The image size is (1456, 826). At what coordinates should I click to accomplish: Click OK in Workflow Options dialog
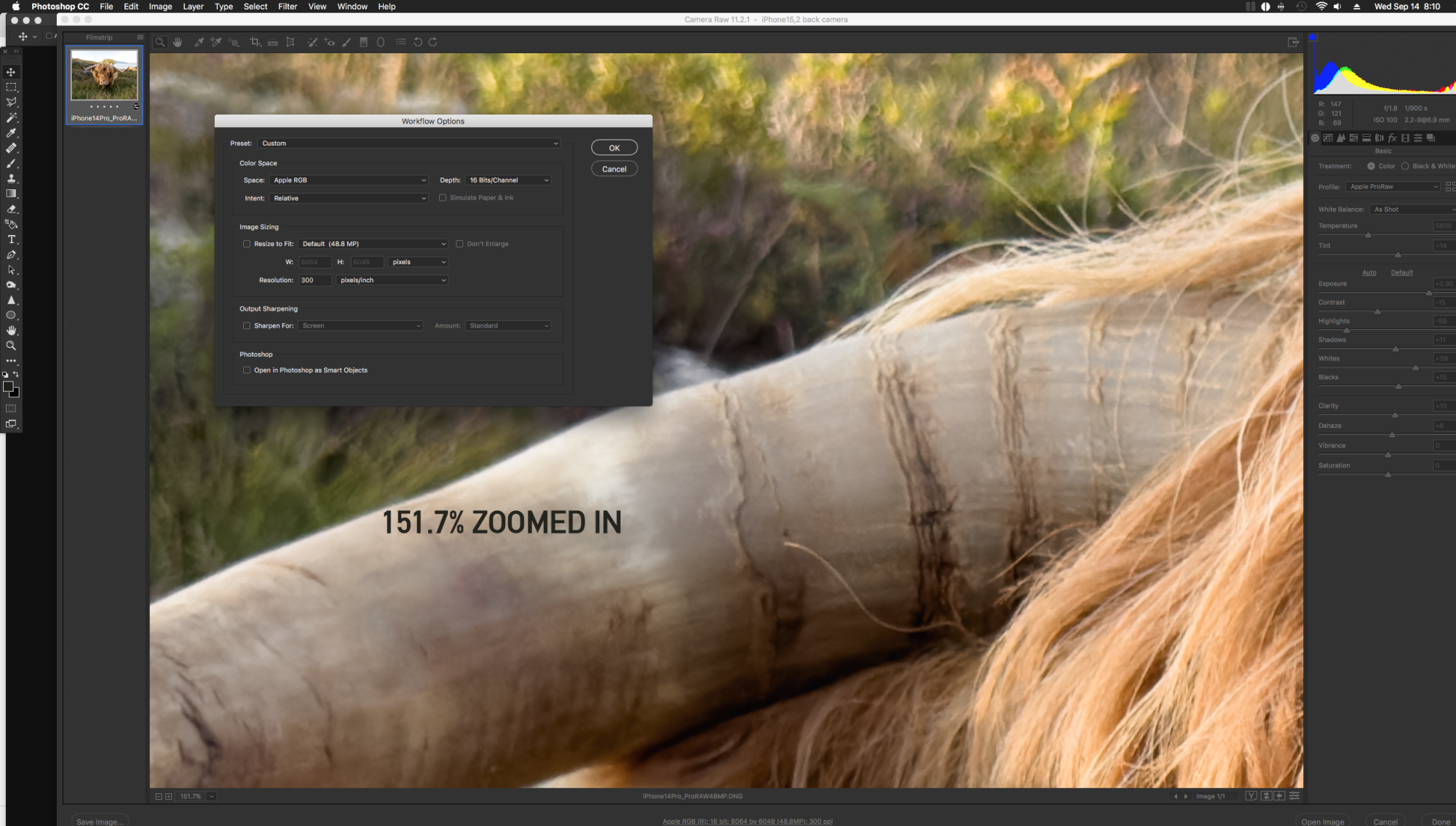click(x=614, y=148)
